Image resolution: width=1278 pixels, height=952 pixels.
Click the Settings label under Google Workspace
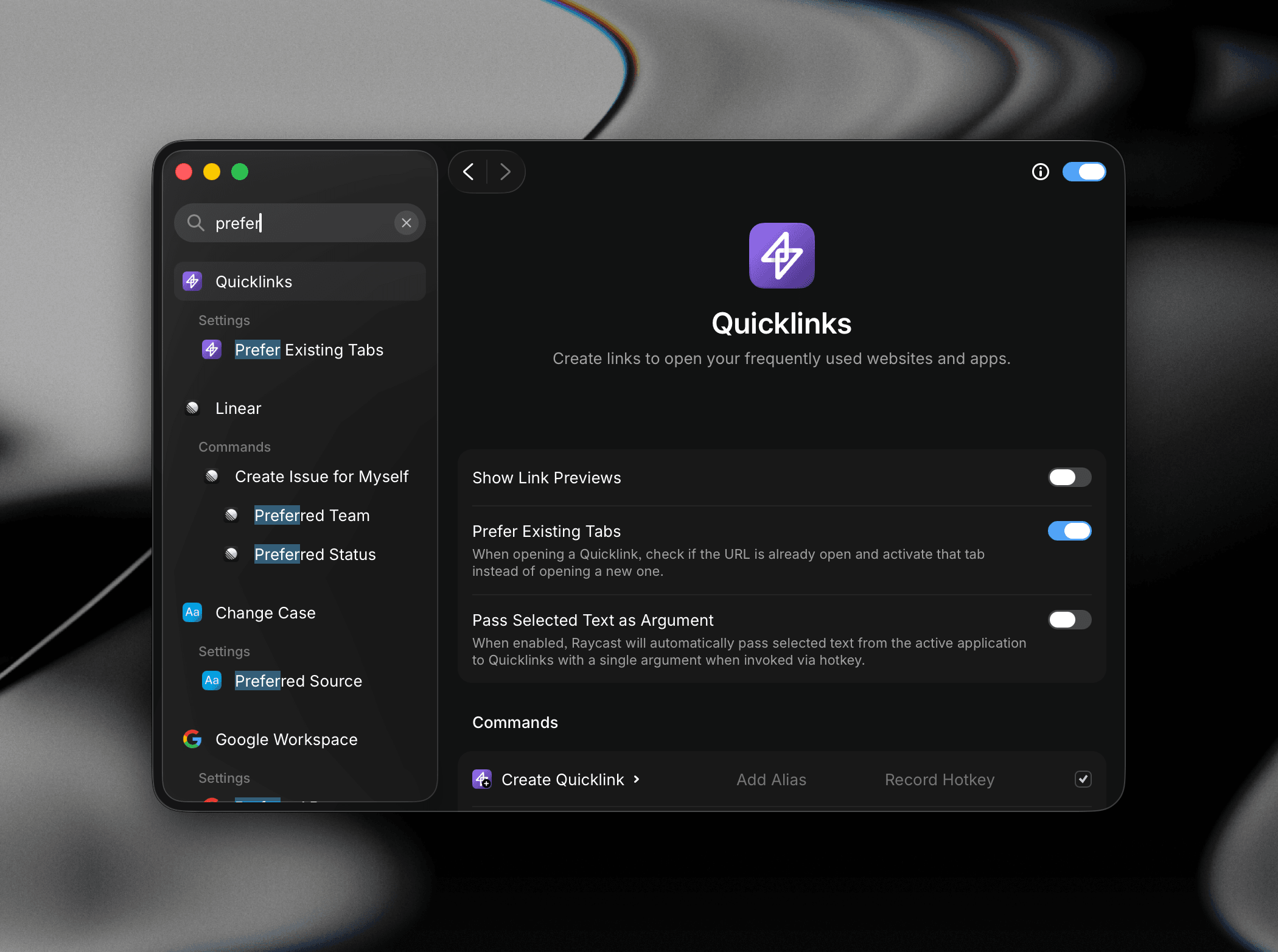pyautogui.click(x=224, y=778)
